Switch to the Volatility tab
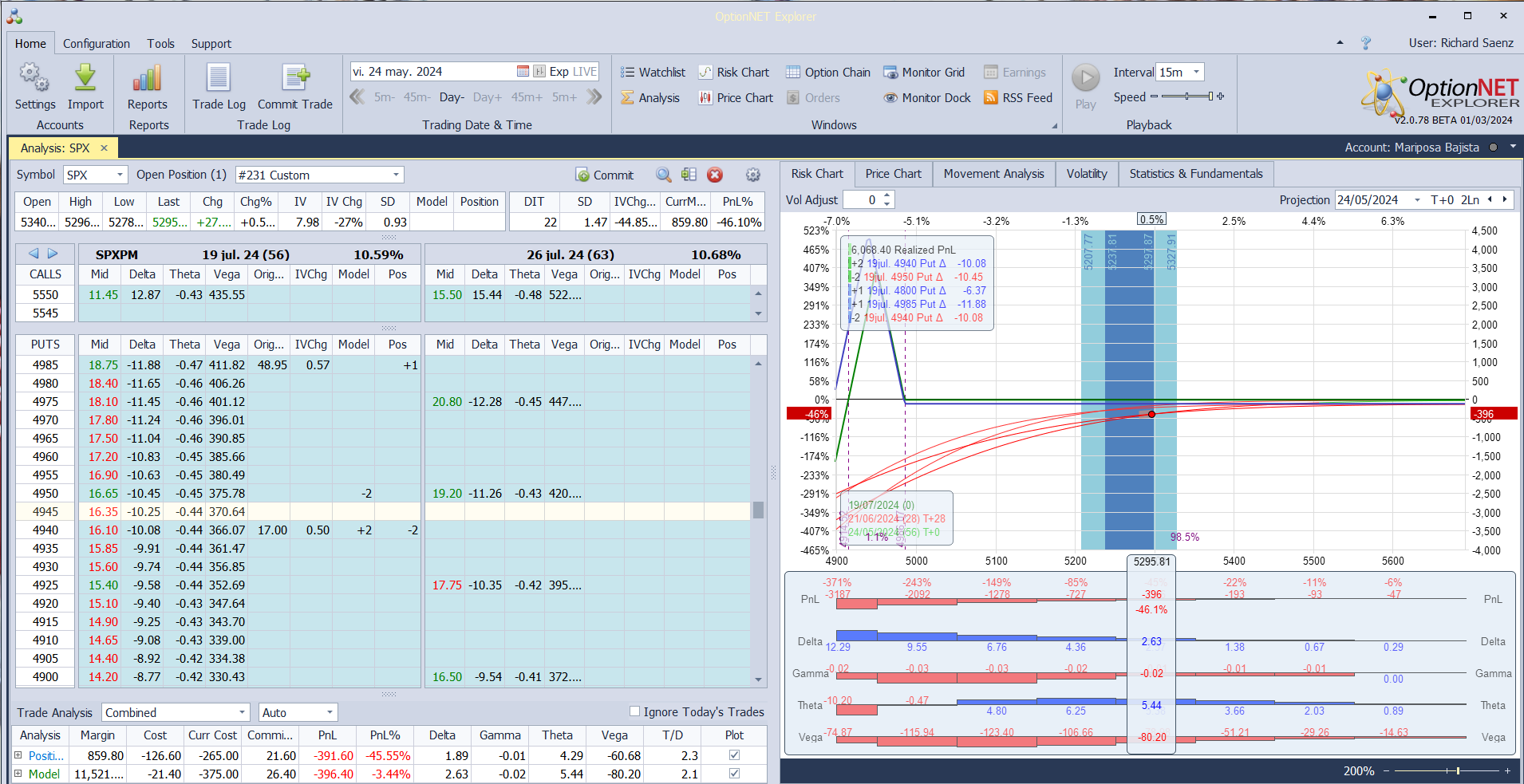Image resolution: width=1524 pixels, height=784 pixels. pyautogui.click(x=1087, y=174)
